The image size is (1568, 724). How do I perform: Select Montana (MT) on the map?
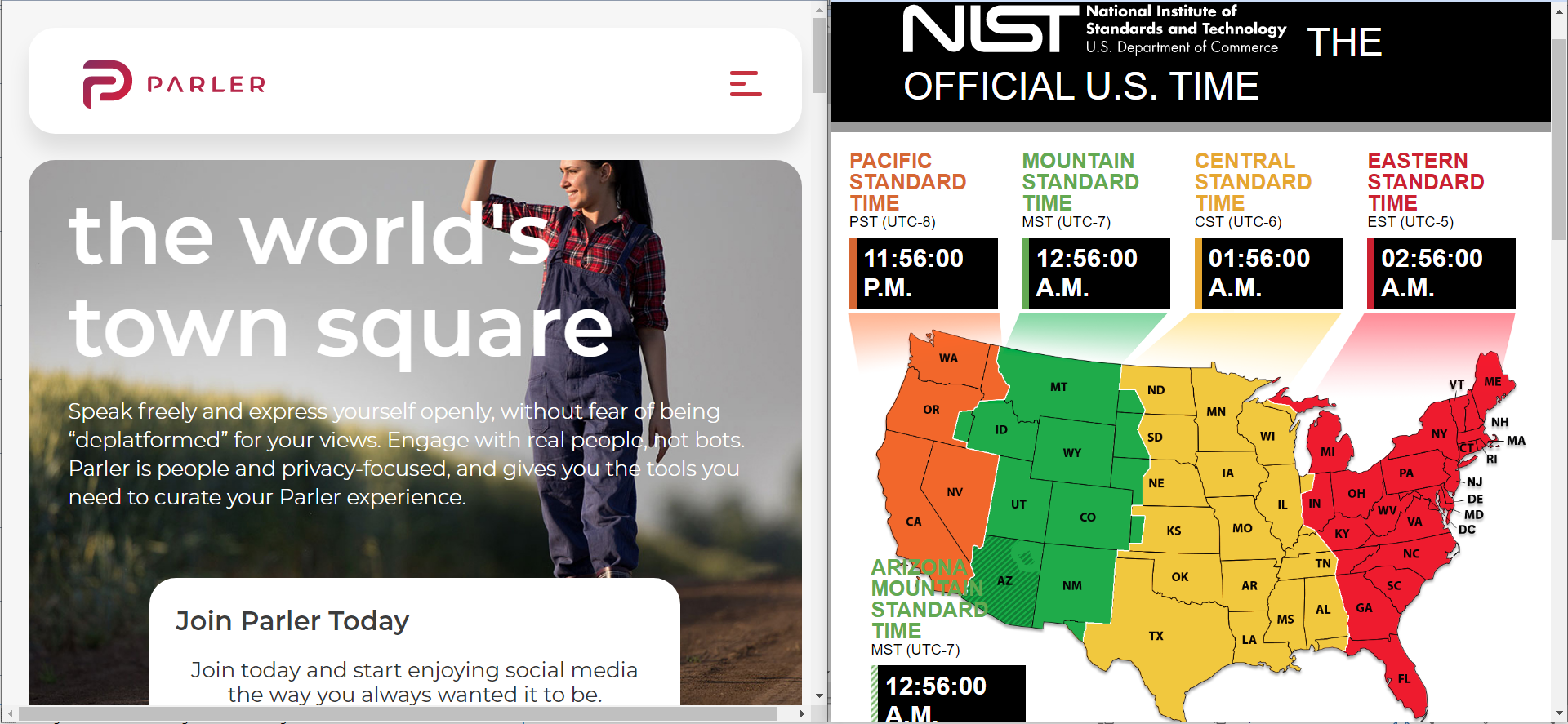(x=1058, y=387)
